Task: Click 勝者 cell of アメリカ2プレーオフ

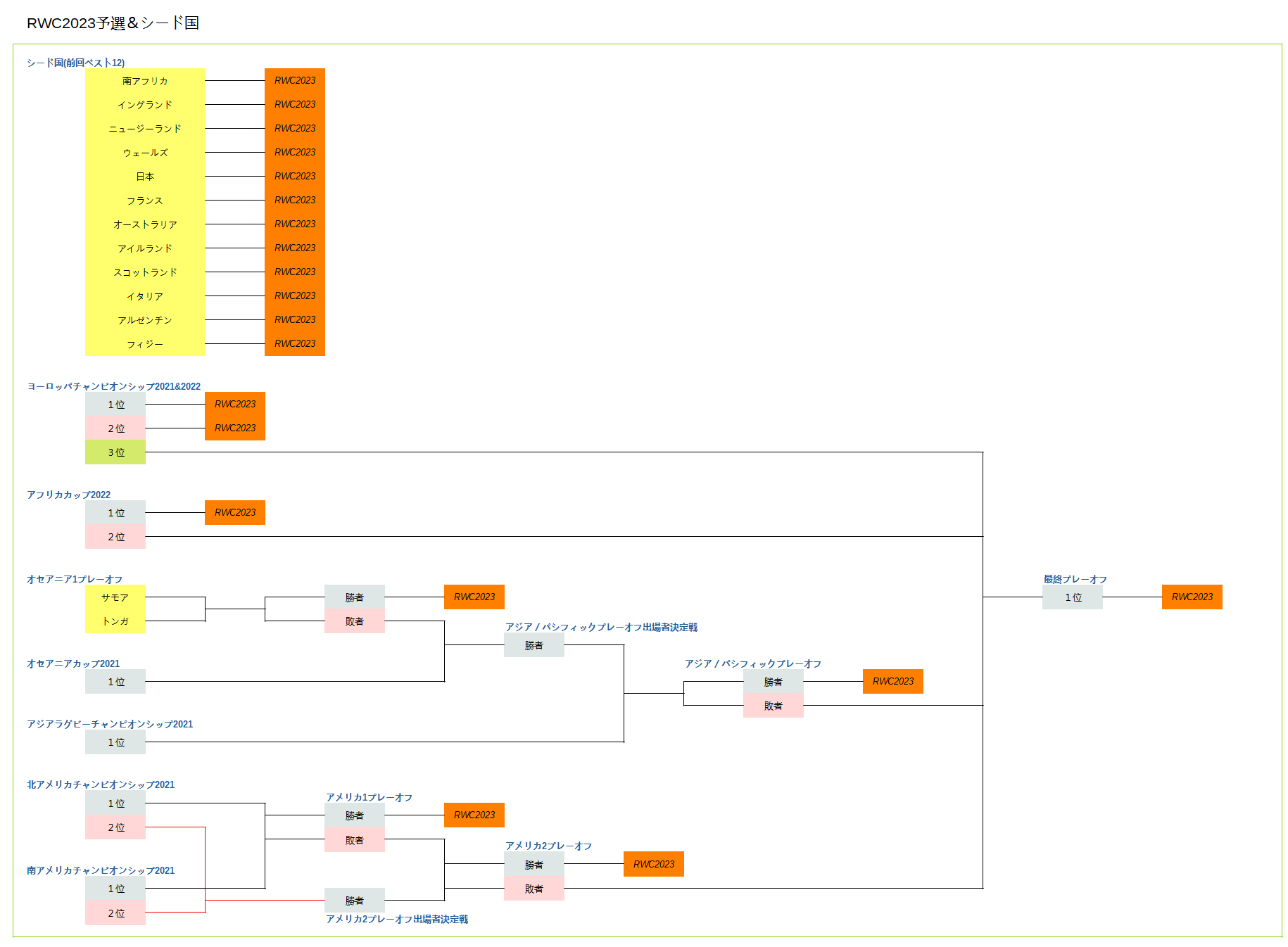Action: click(x=534, y=864)
